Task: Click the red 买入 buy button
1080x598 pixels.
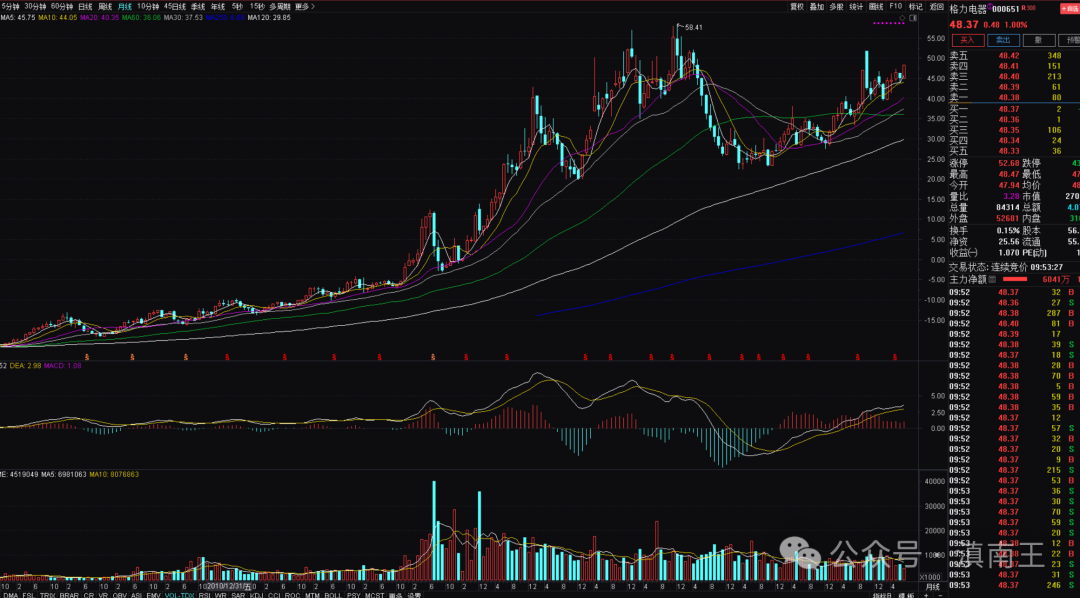Action: point(968,41)
